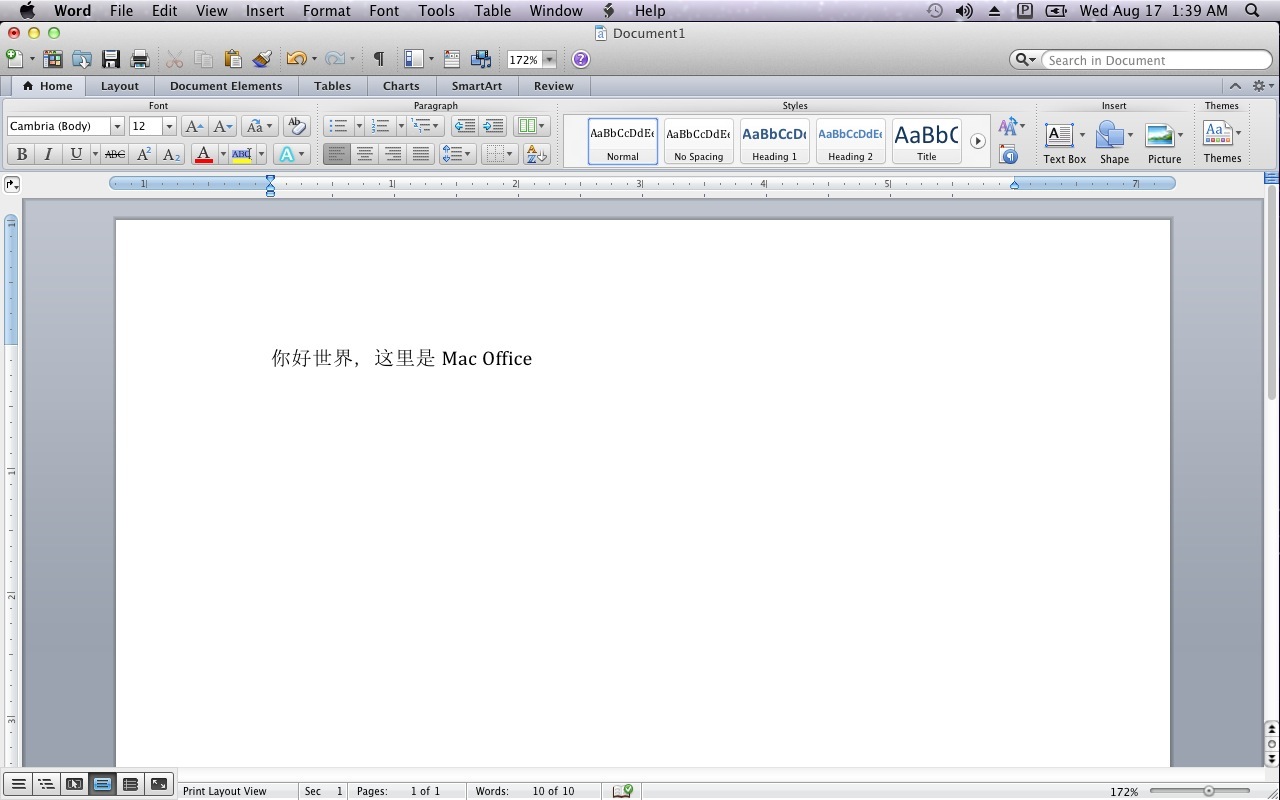Decrease font size with shrink button
This screenshot has width=1280, height=800.
(x=222, y=126)
